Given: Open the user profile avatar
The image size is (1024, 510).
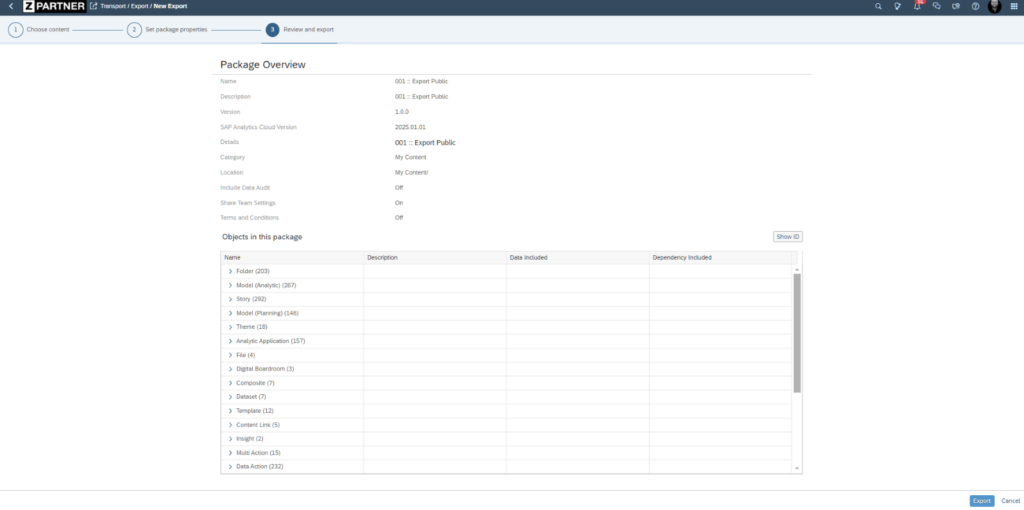Looking at the screenshot, I should pyautogui.click(x=994, y=6).
